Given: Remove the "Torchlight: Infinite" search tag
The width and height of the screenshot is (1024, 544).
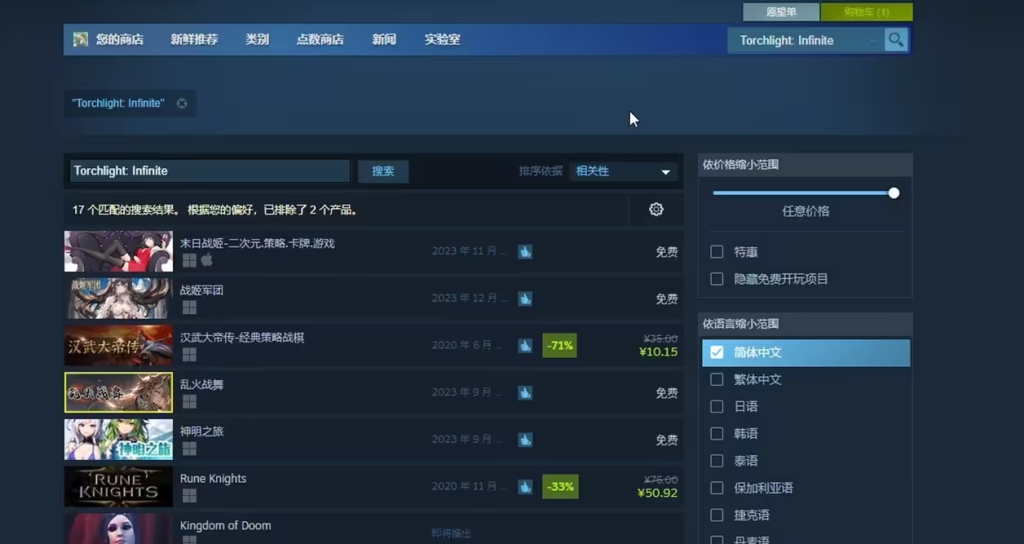Looking at the screenshot, I should click(182, 103).
